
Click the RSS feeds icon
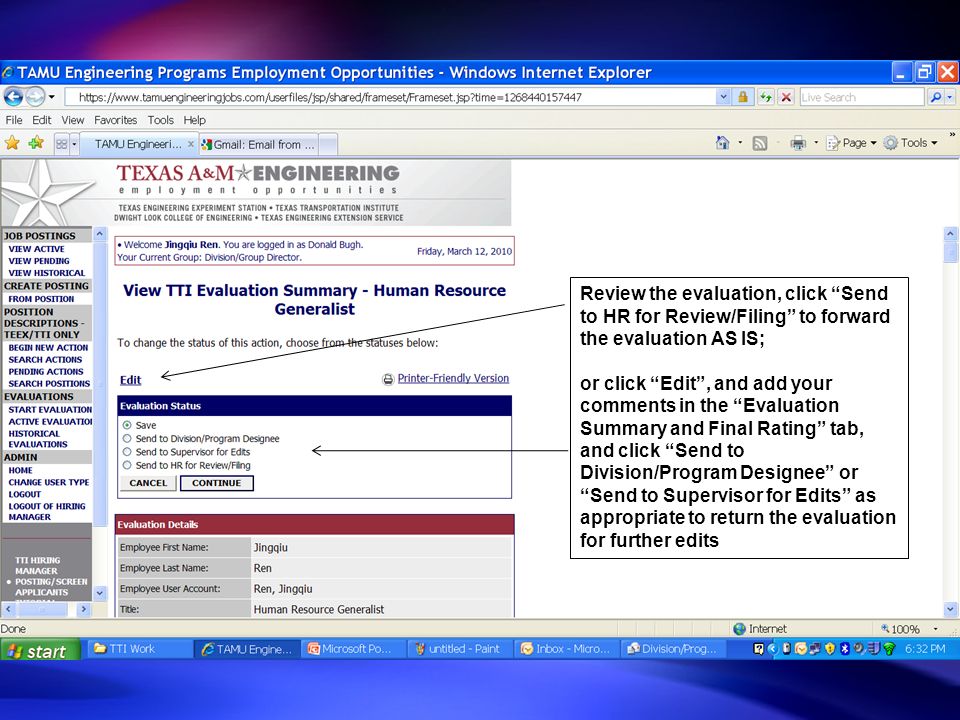pos(760,143)
